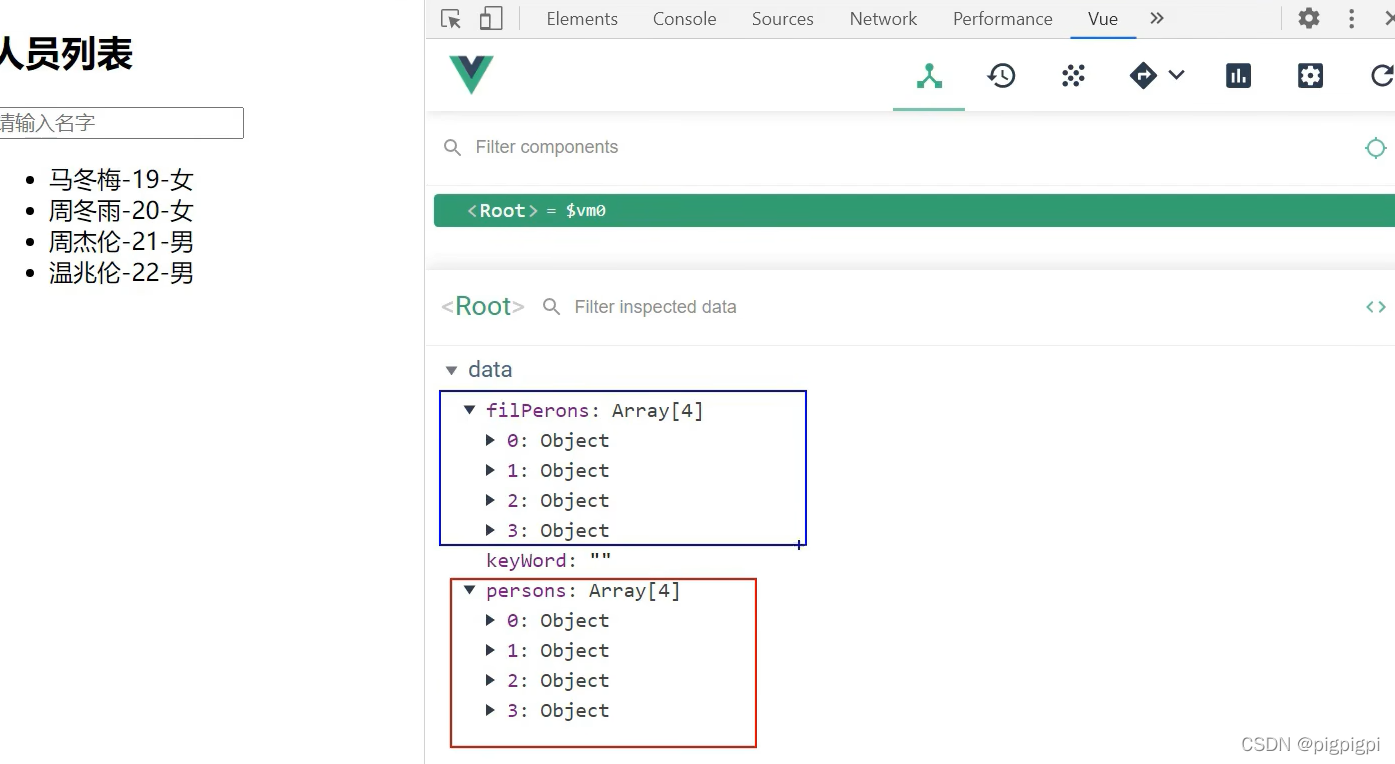
Task: Click the 人员列表 heading
Action: pyautogui.click(x=66, y=54)
